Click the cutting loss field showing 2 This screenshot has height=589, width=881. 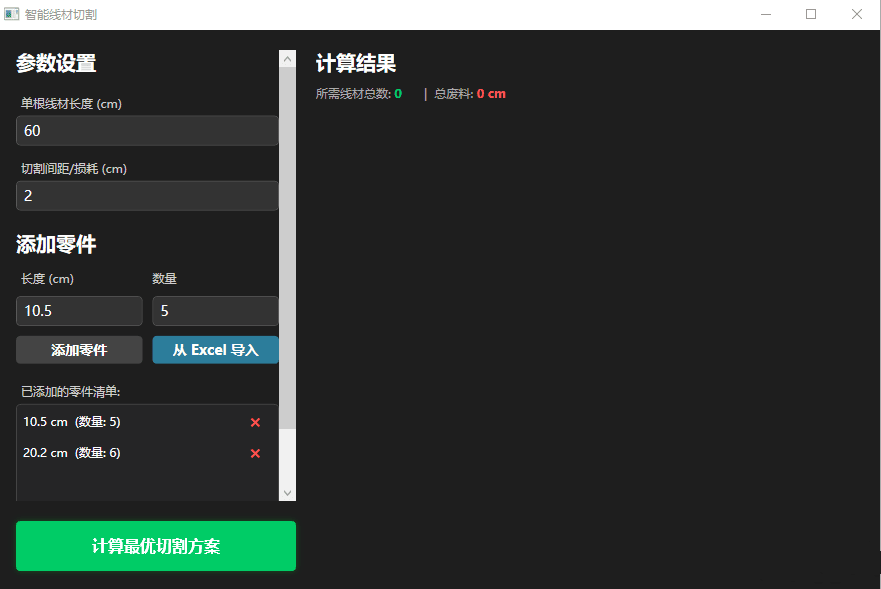tap(146, 195)
